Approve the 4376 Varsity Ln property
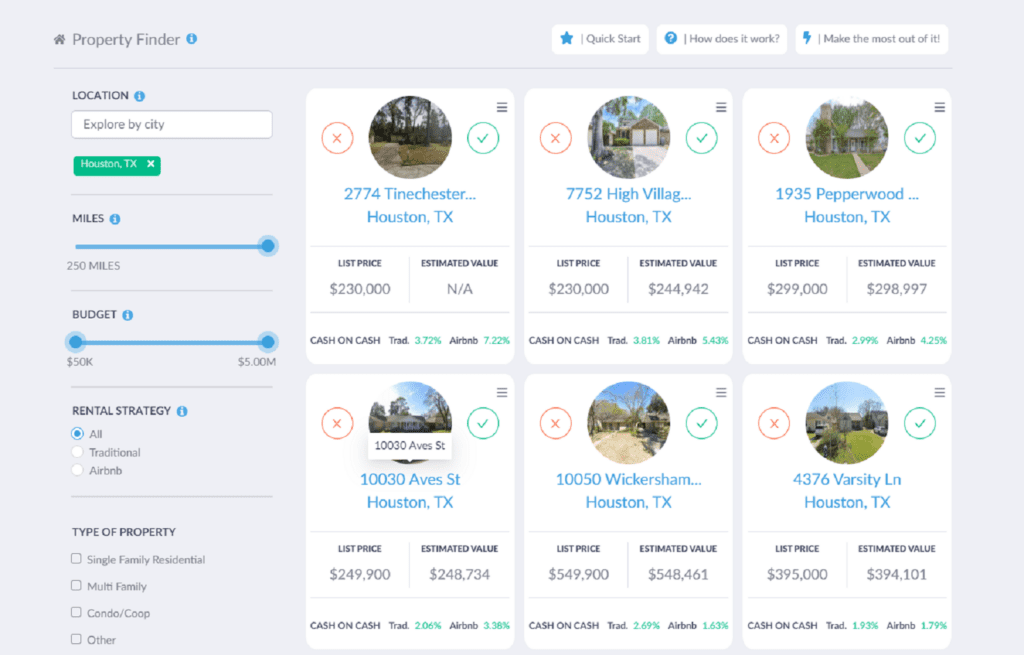 [x=919, y=423]
